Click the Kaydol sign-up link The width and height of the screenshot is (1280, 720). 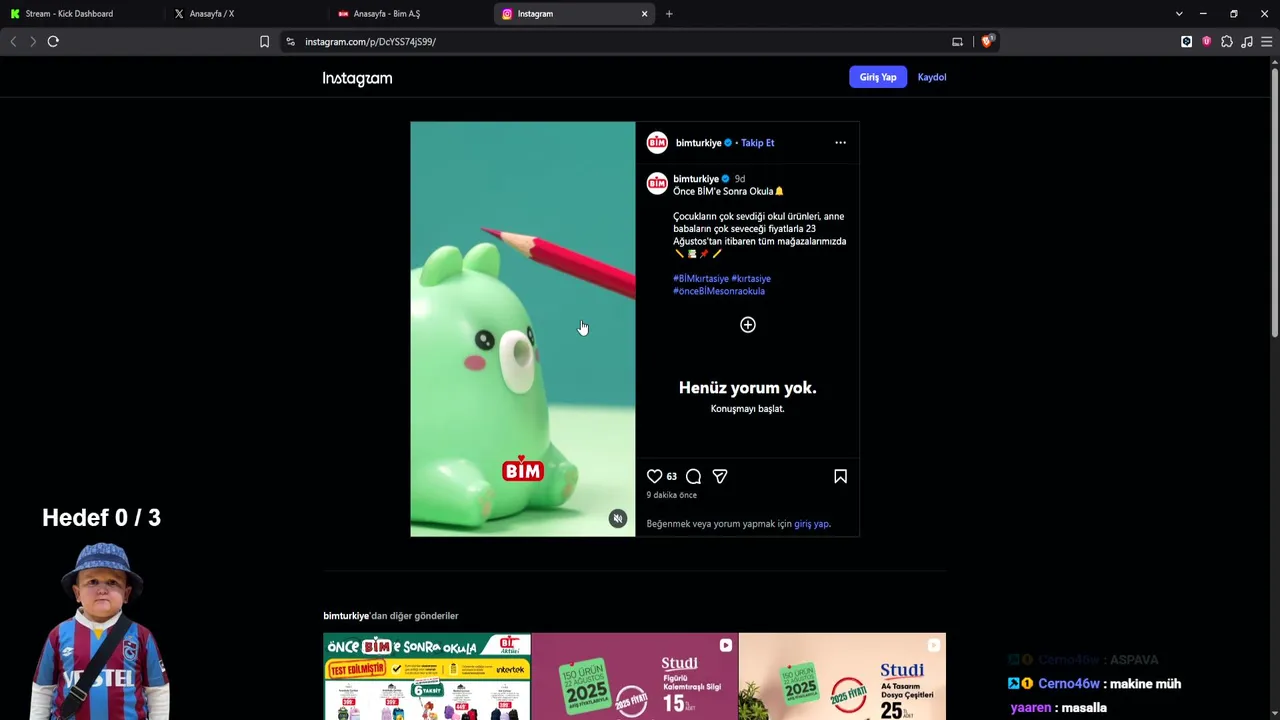(x=932, y=77)
